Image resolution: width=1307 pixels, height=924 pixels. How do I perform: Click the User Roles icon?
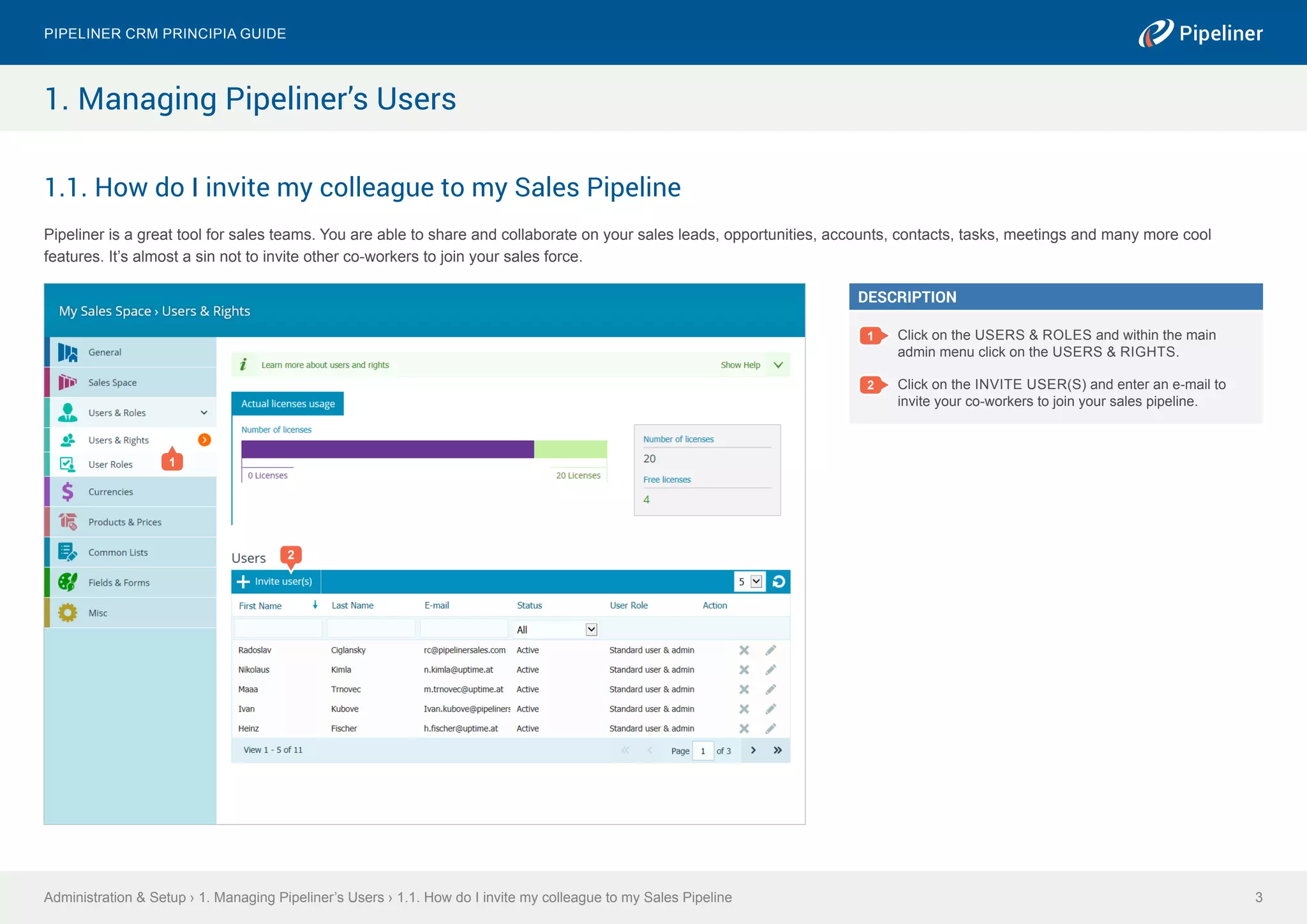[68, 464]
